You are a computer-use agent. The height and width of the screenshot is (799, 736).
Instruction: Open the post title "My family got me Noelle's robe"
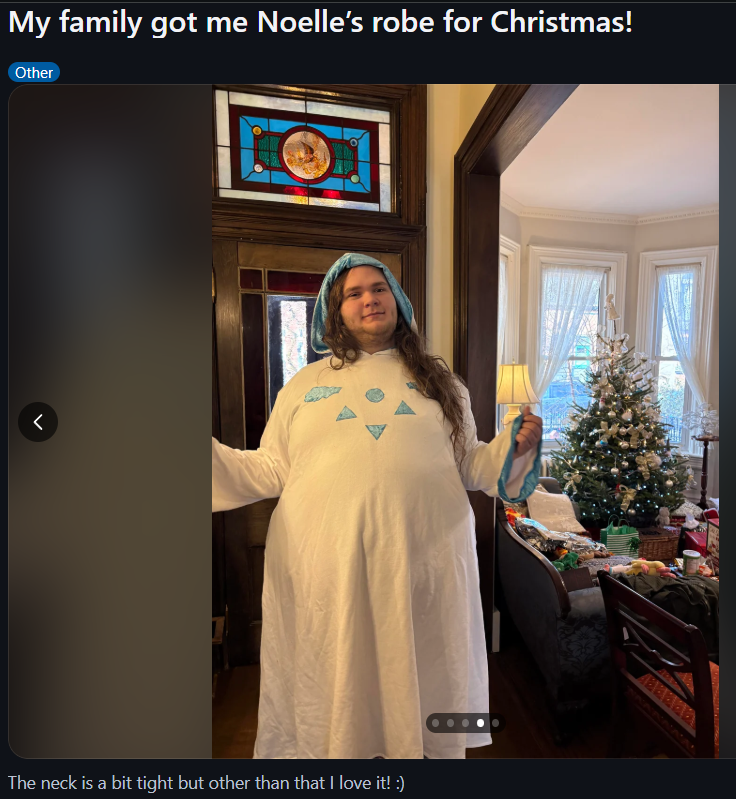pyautogui.click(x=321, y=22)
